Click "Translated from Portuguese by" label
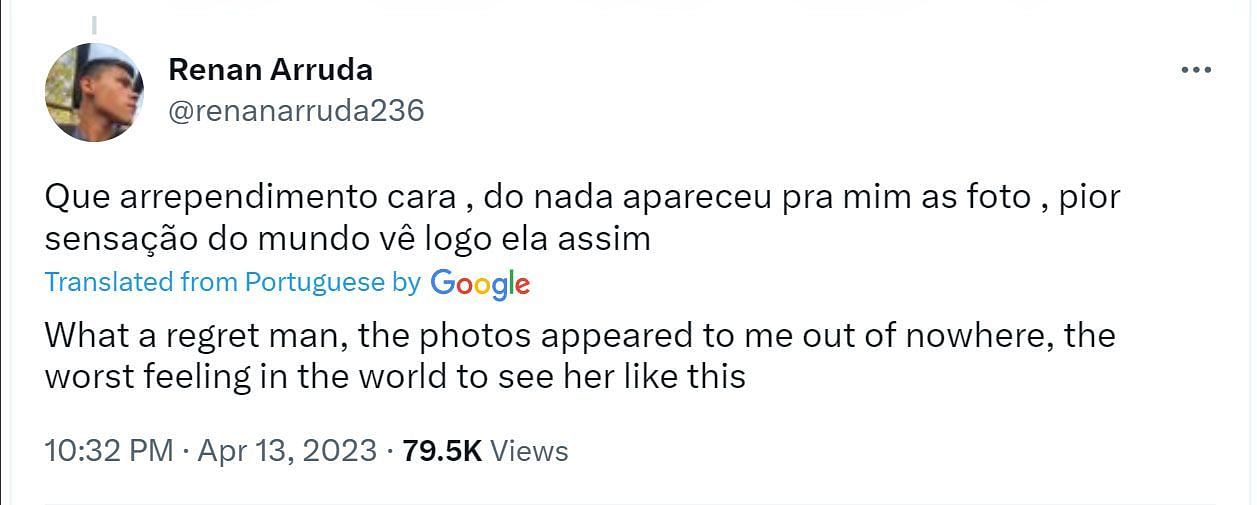Screen dimensions: 1257x505 coord(232,282)
